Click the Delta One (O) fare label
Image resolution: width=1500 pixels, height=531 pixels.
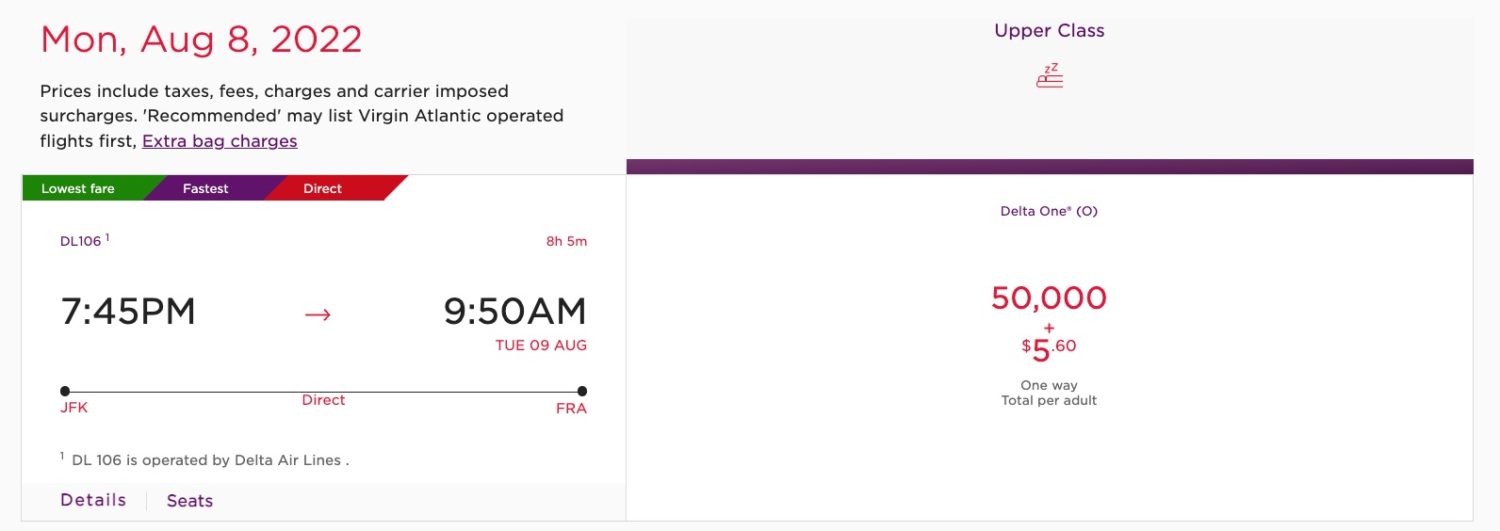coord(1049,211)
